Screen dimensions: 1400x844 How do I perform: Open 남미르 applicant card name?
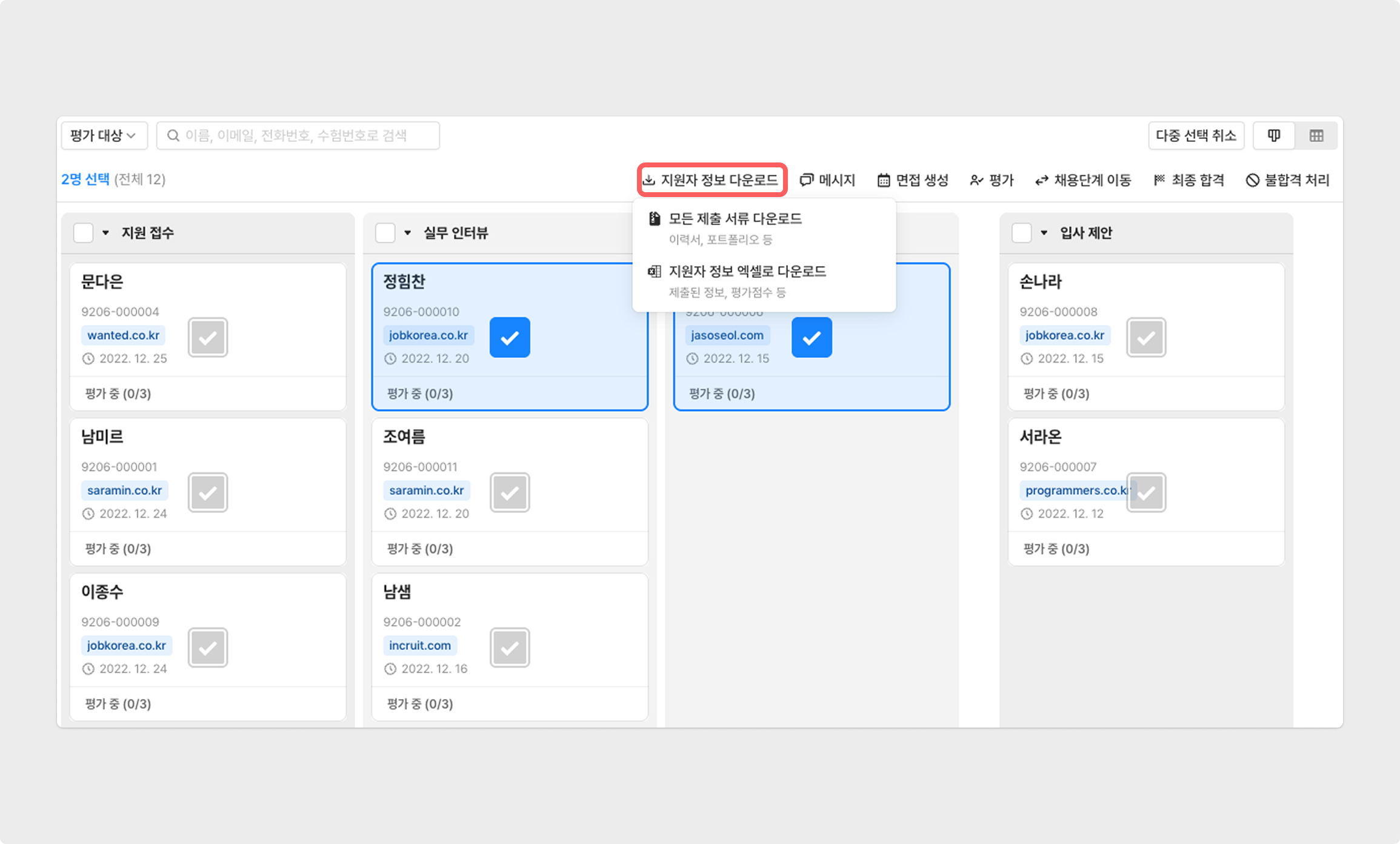click(x=102, y=437)
